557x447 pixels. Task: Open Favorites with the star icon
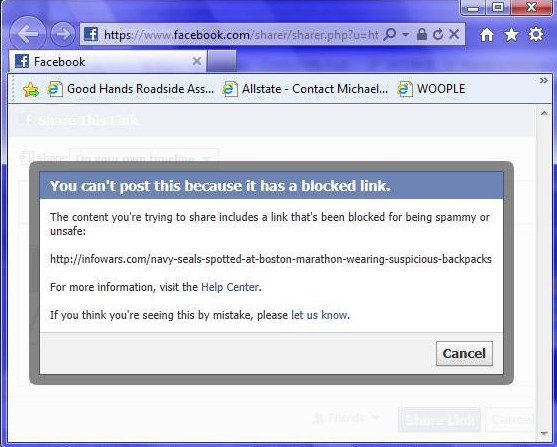click(511, 34)
